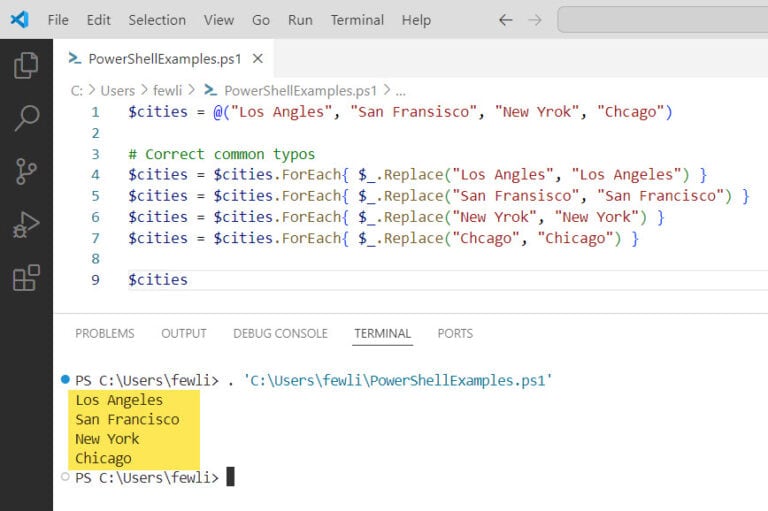Click the comment "# Correct common typos"
Viewport: 768px width, 511px height.
221,154
